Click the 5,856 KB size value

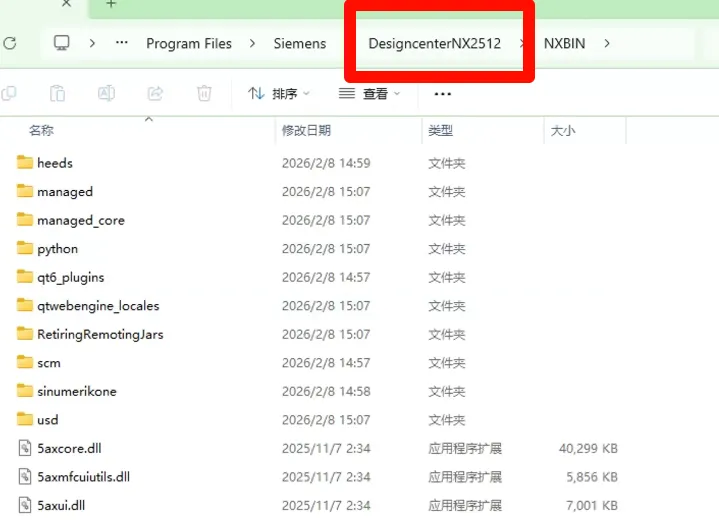(x=592, y=477)
